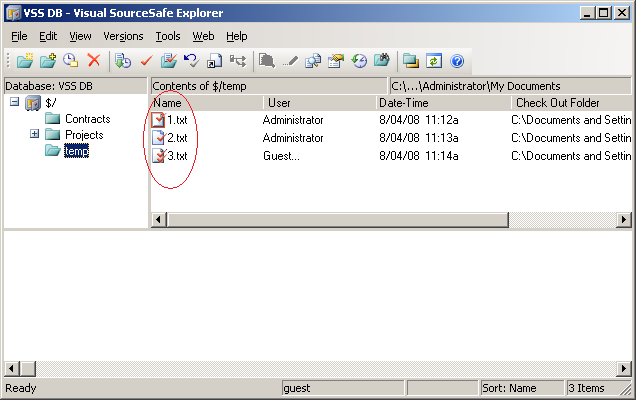Expand the Projects folder tree node

pyautogui.click(x=34, y=135)
